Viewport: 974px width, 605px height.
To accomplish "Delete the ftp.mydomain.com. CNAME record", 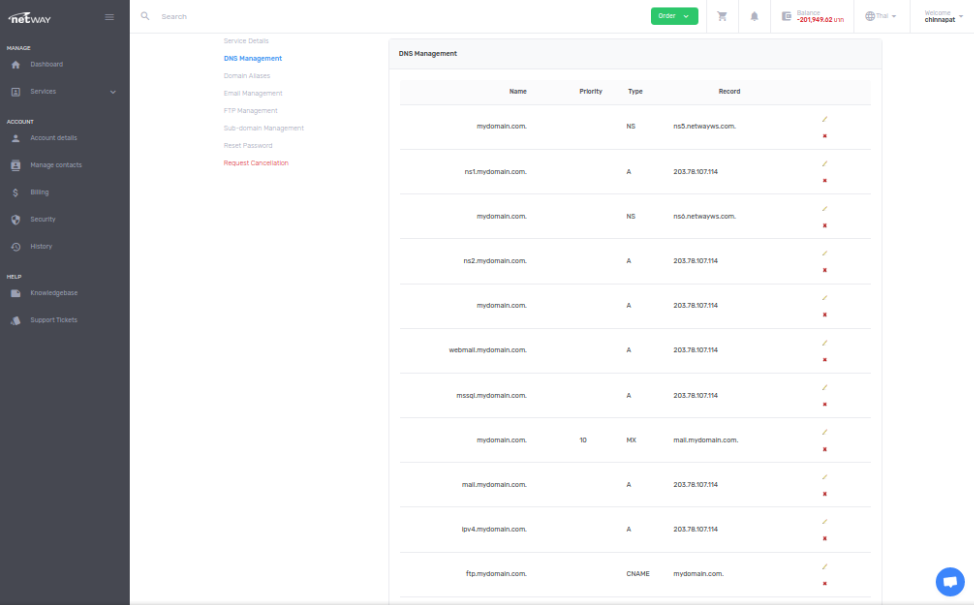I will 824,583.
